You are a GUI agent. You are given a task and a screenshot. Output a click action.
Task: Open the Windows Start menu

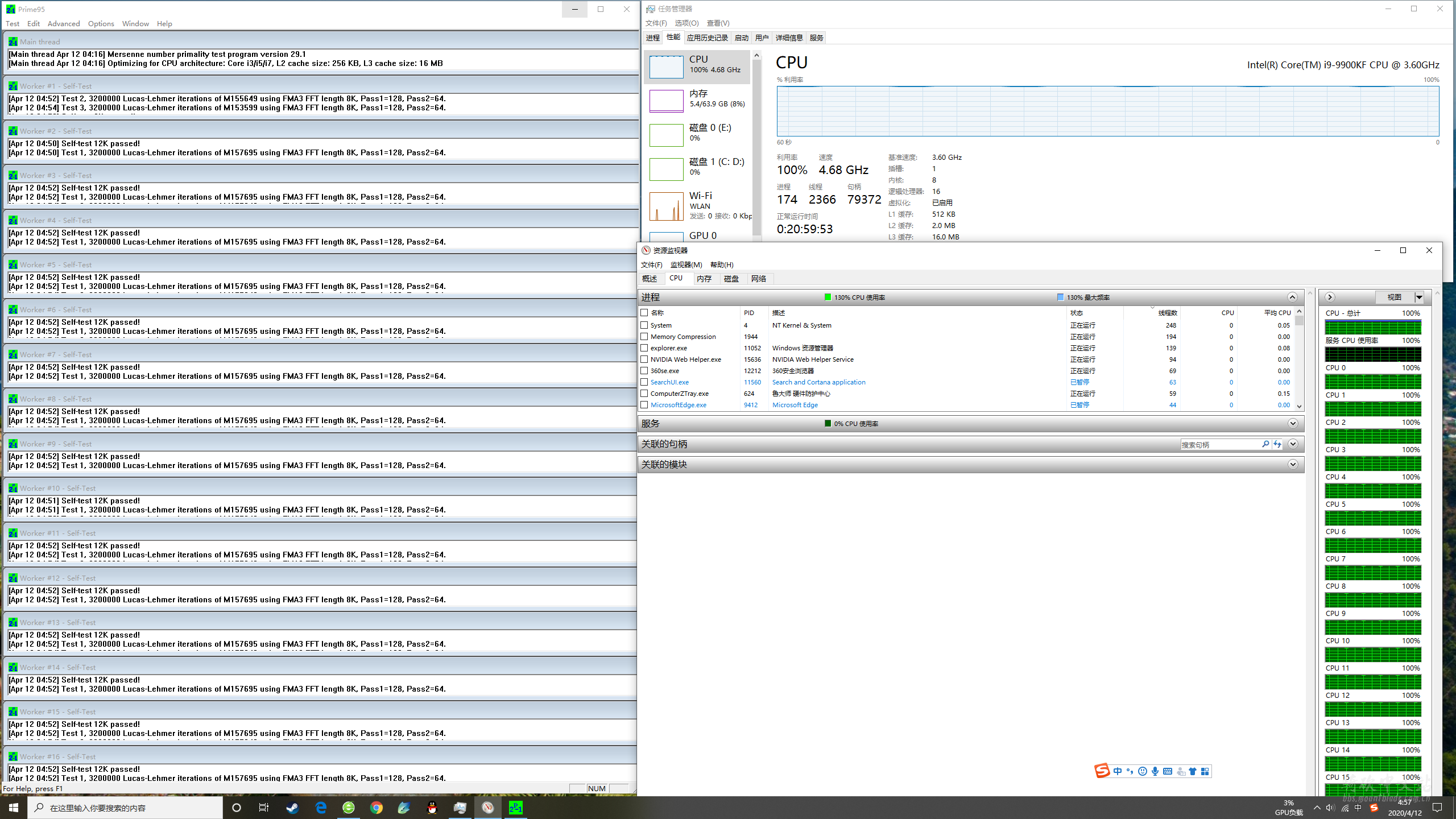(14, 808)
